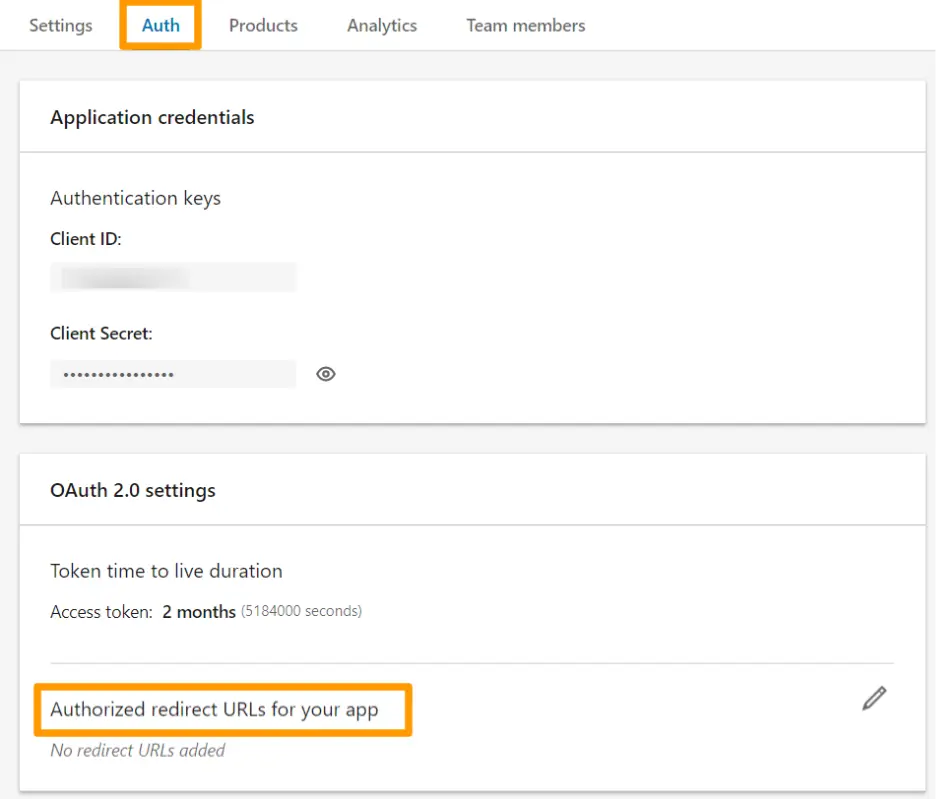Reveal the Client Secret with eye icon
936x799 pixels.
coord(326,374)
